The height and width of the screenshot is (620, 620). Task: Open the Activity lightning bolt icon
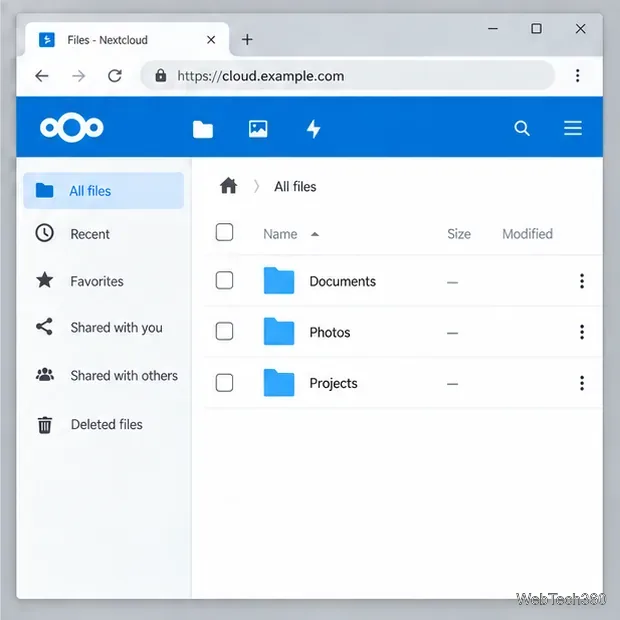314,129
